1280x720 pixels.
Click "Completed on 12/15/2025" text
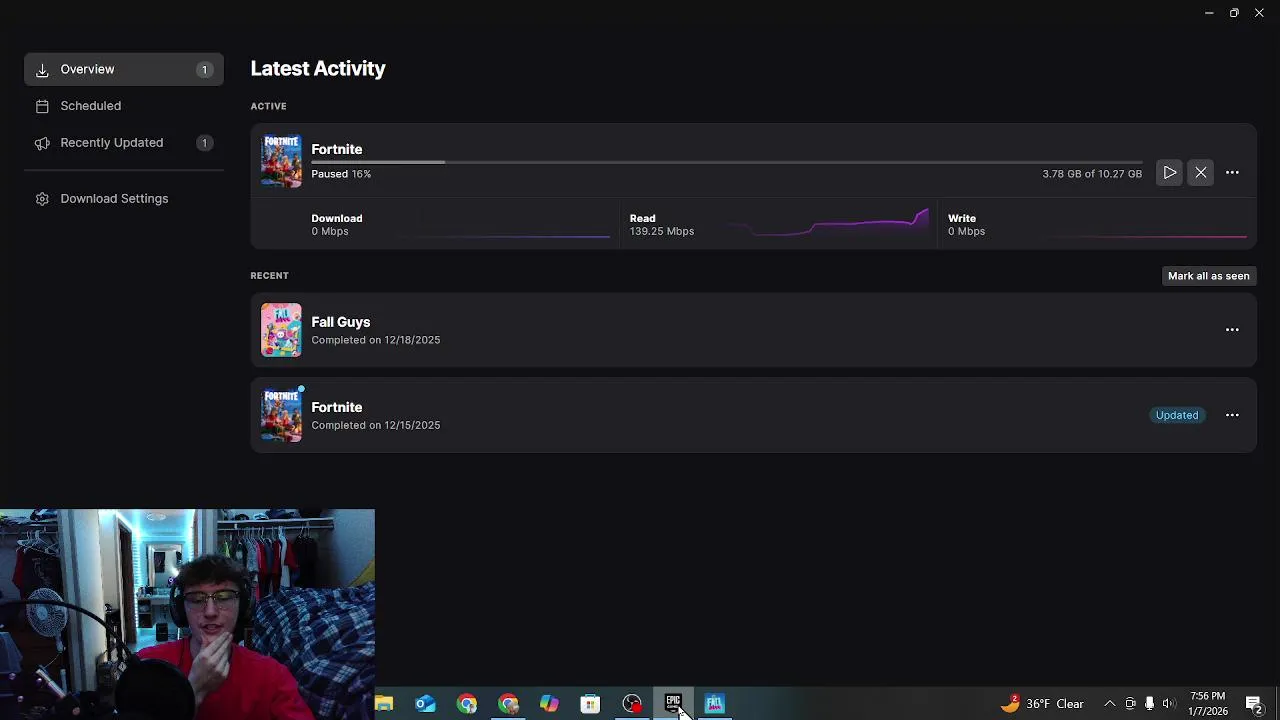click(375, 425)
